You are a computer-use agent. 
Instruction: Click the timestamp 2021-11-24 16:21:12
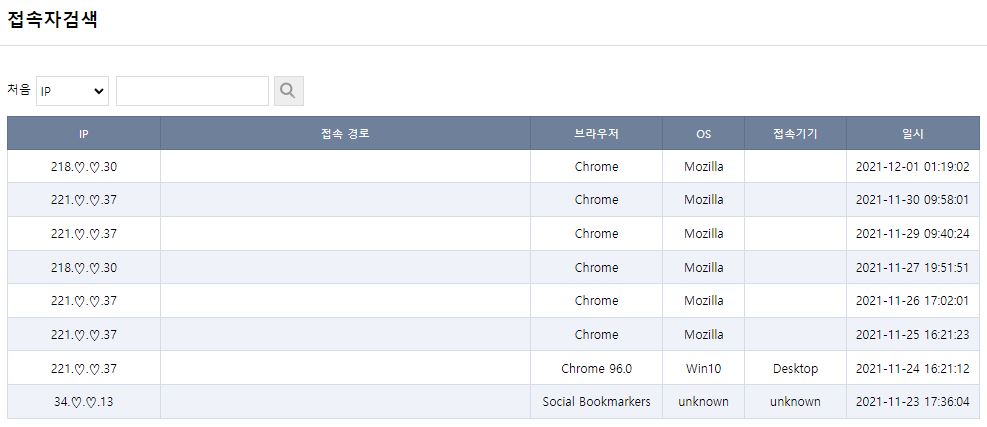(913, 368)
